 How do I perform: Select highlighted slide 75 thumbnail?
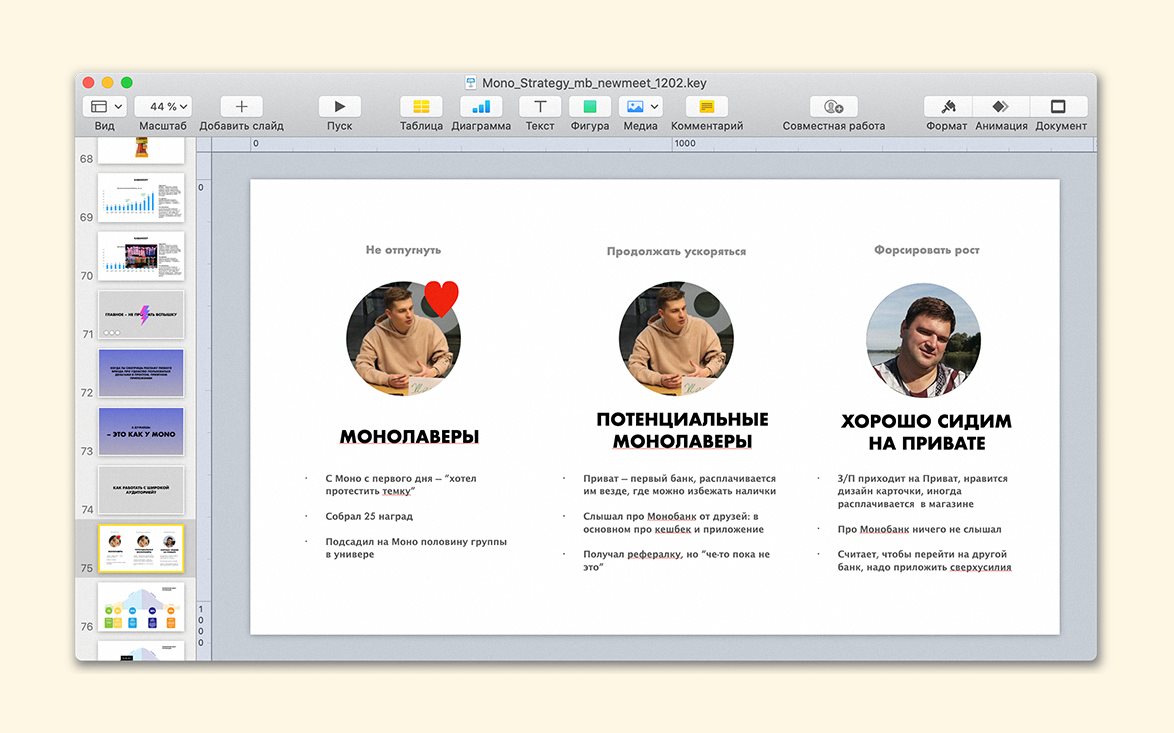point(141,548)
